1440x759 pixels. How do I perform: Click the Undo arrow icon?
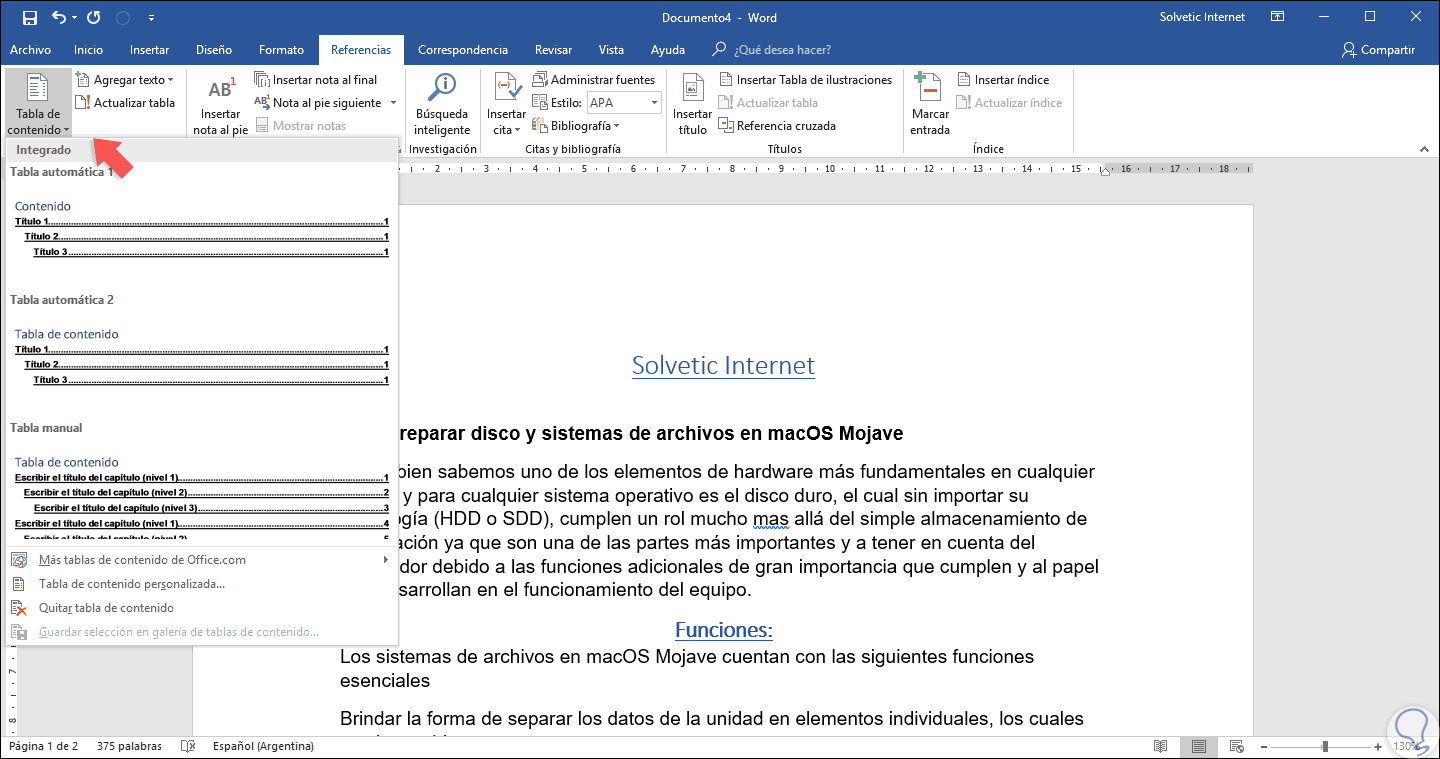59,17
